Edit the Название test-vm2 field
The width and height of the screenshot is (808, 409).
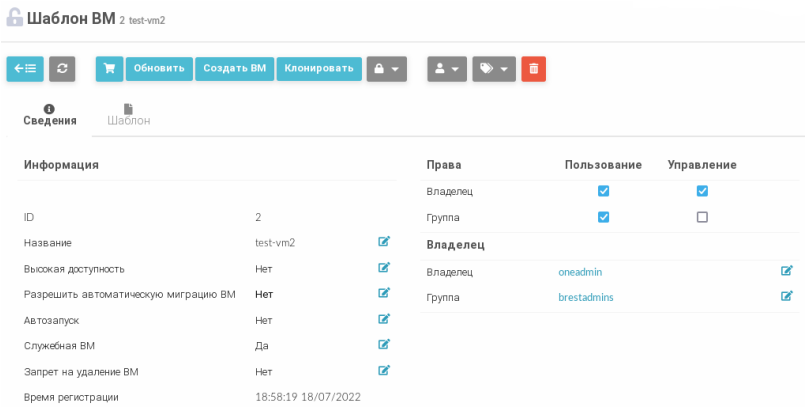[383, 242]
